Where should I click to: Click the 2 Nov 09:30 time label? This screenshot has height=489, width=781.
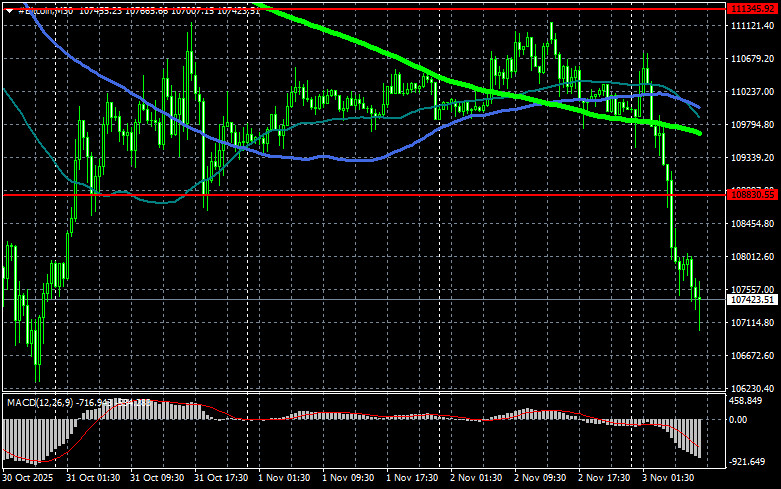[x=540, y=478]
